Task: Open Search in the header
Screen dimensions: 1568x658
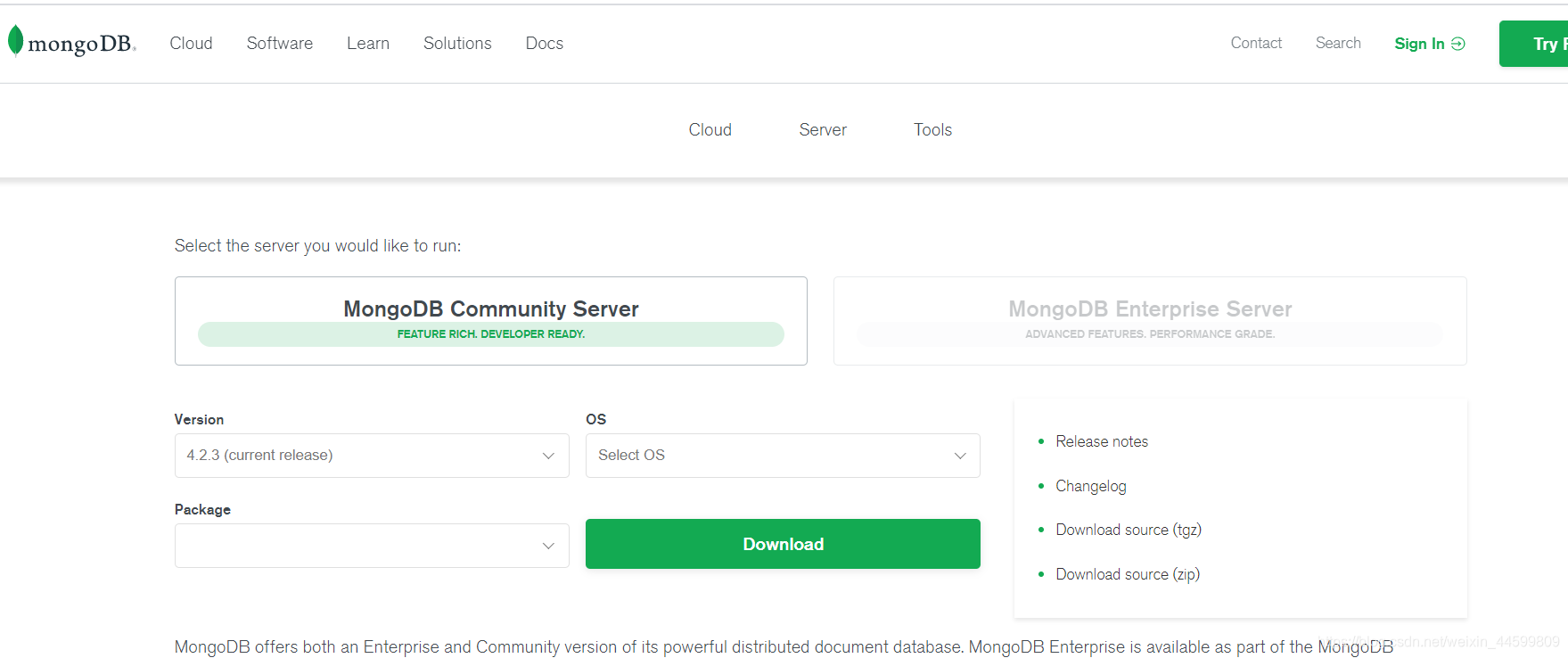Action: pyautogui.click(x=1338, y=43)
